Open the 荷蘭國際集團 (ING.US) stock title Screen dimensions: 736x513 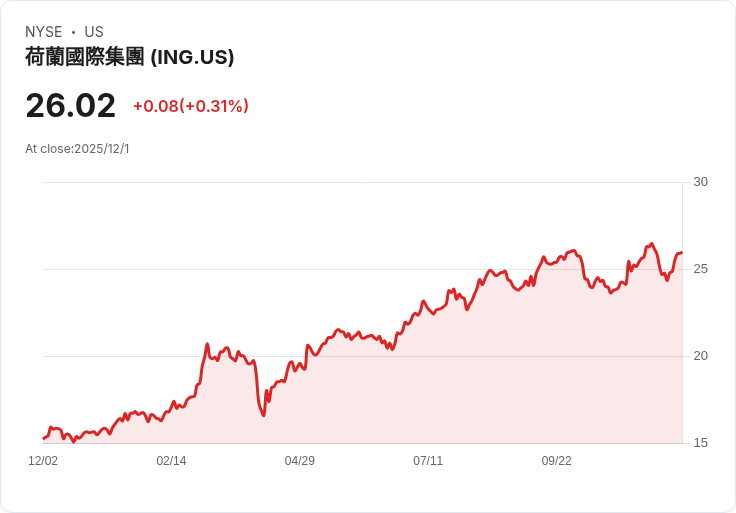130,57
